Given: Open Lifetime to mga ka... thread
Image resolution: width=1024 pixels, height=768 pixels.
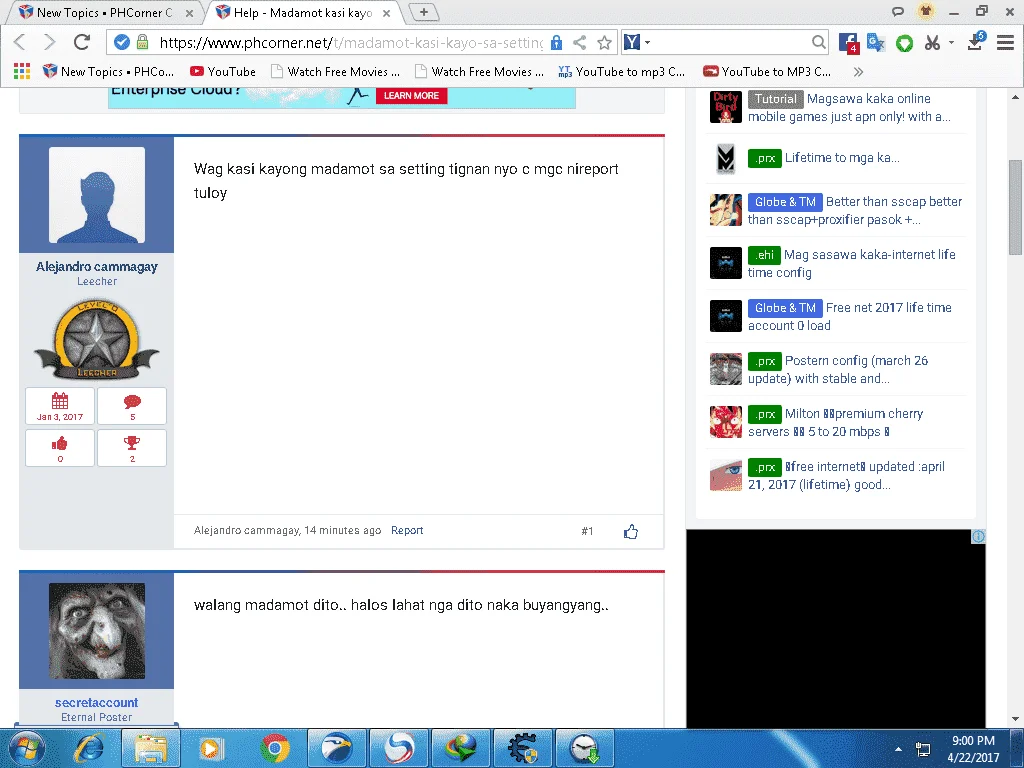Looking at the screenshot, I should coord(842,157).
